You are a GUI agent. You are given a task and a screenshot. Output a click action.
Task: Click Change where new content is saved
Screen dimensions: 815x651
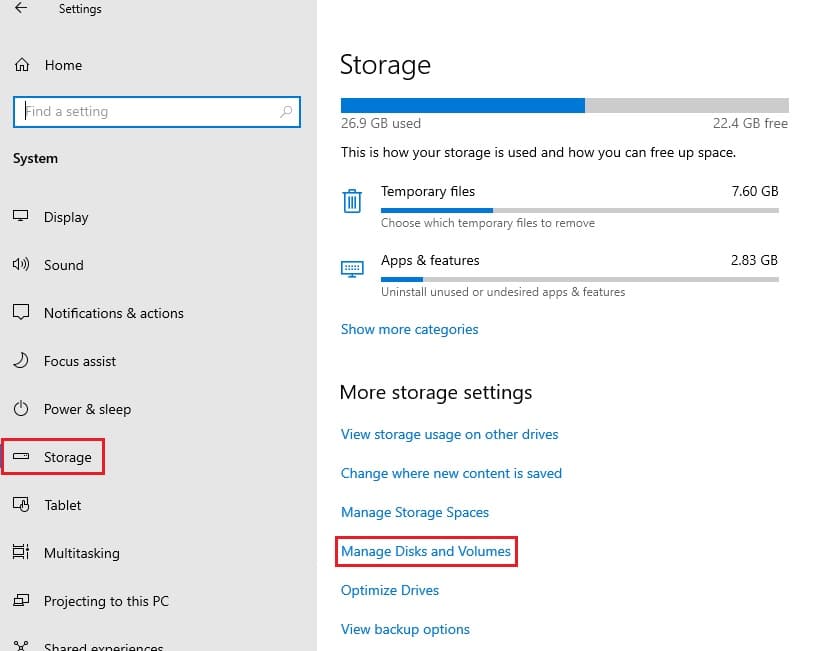click(451, 473)
